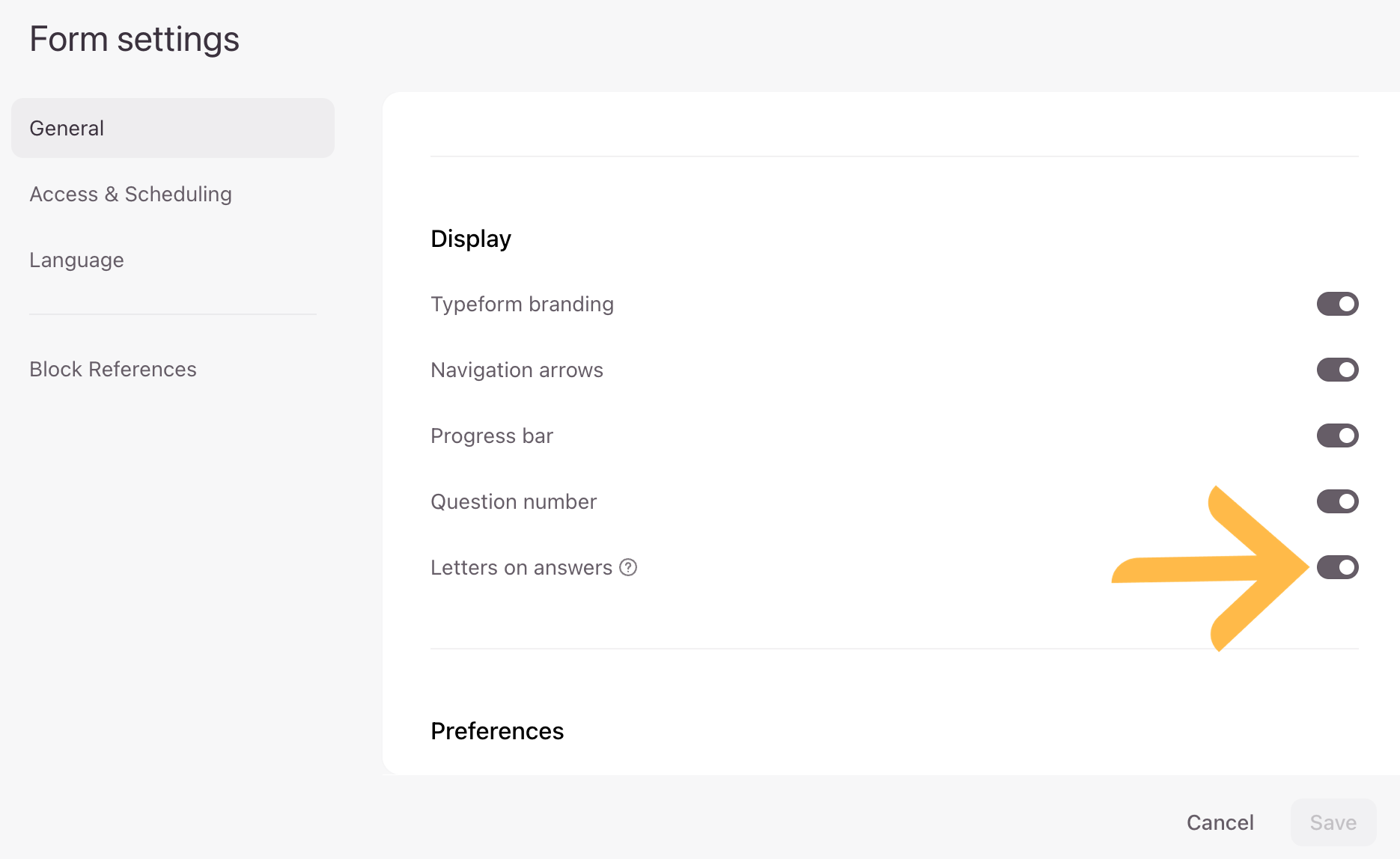Open the help icon beside Letters on answers
The height and width of the screenshot is (859, 1400).
628,567
